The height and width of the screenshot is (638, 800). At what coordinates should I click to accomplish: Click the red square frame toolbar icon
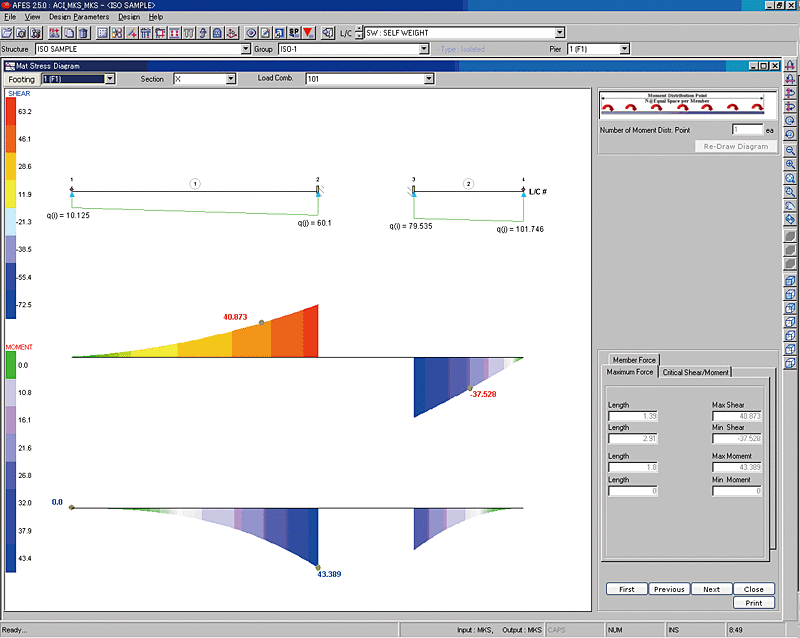click(x=160, y=33)
